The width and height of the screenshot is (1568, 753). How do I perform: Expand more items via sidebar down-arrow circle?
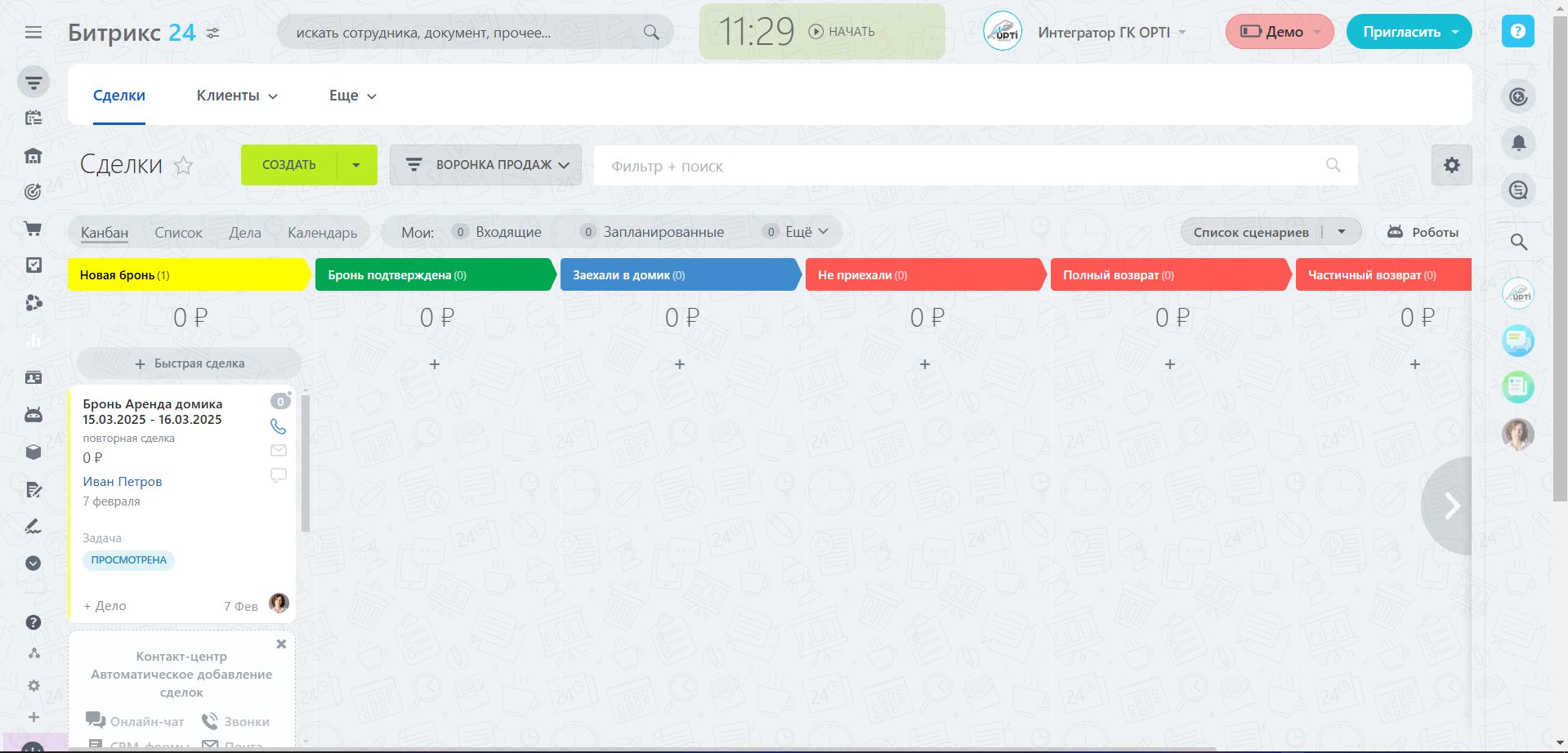coord(34,563)
